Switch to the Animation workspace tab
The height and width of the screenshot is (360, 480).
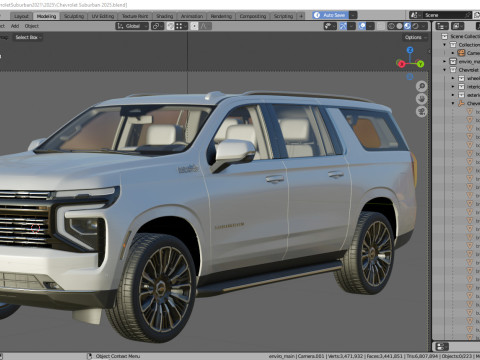(x=192, y=16)
